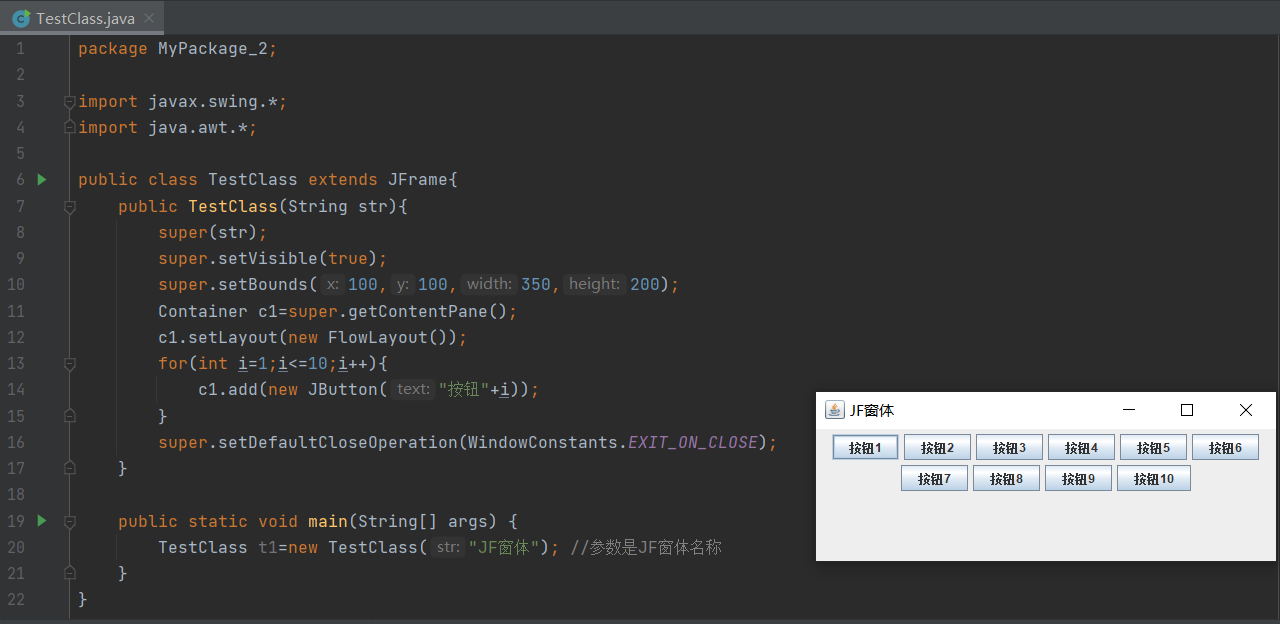Collapse the import block fold marker on line 3
This screenshot has height=624, width=1280.
(69, 101)
